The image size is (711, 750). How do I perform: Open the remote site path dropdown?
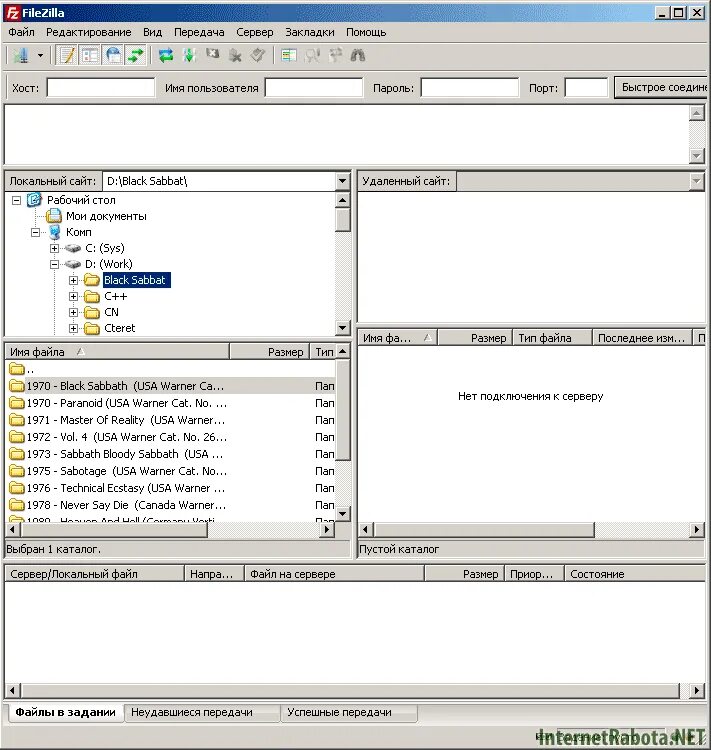[x=696, y=181]
